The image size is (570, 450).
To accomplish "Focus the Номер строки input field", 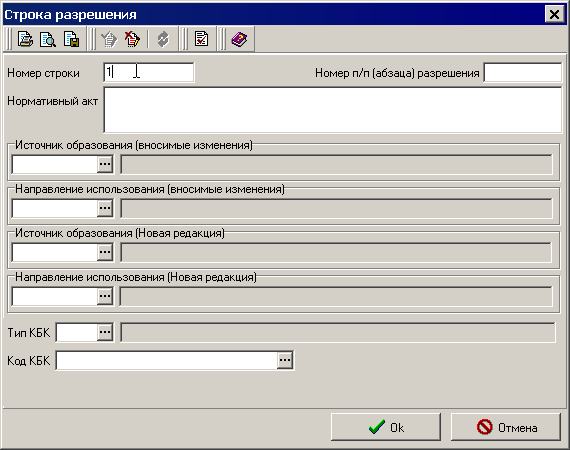I will coord(149,72).
